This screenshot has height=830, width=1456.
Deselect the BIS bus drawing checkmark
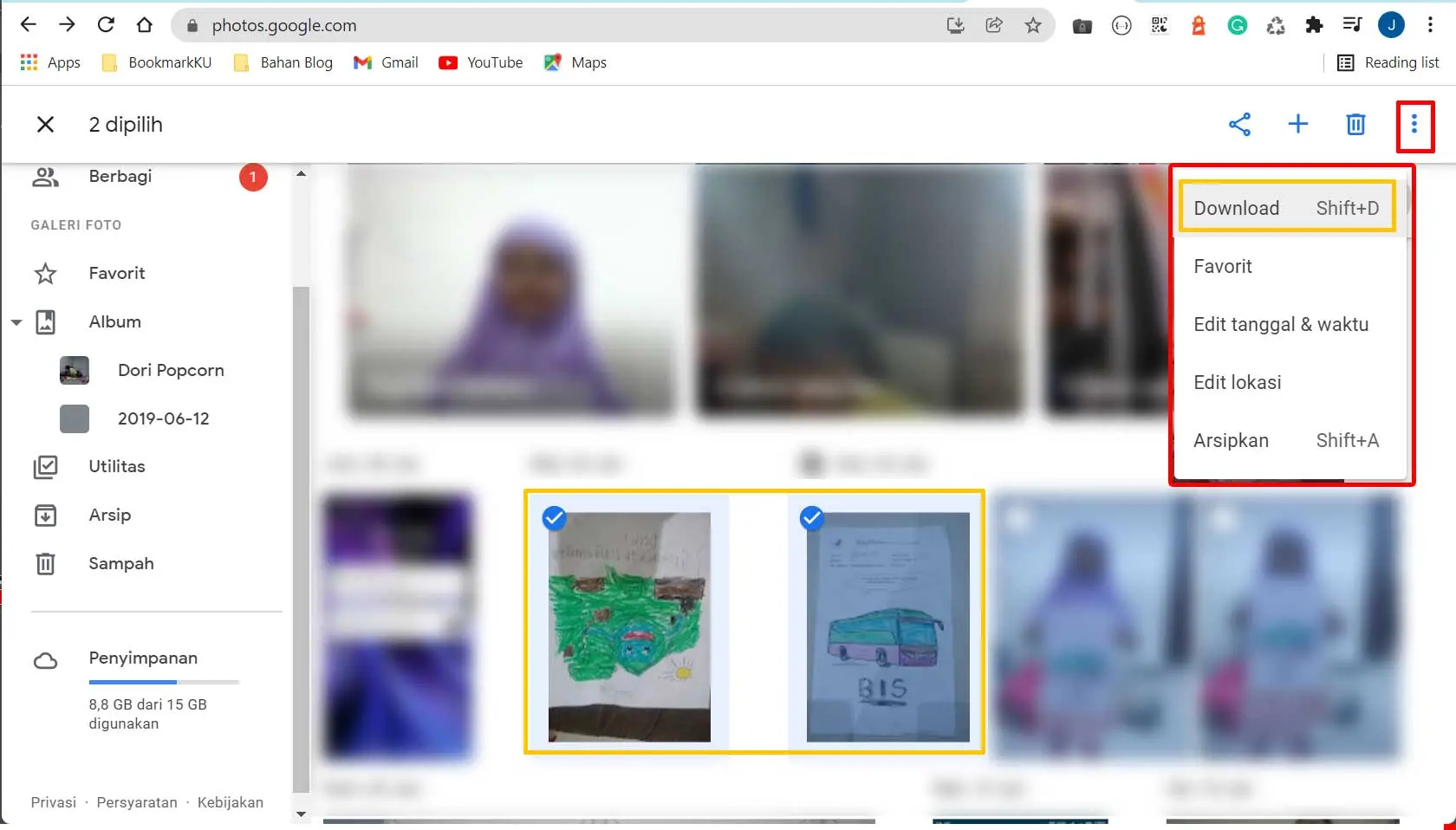pyautogui.click(x=811, y=518)
